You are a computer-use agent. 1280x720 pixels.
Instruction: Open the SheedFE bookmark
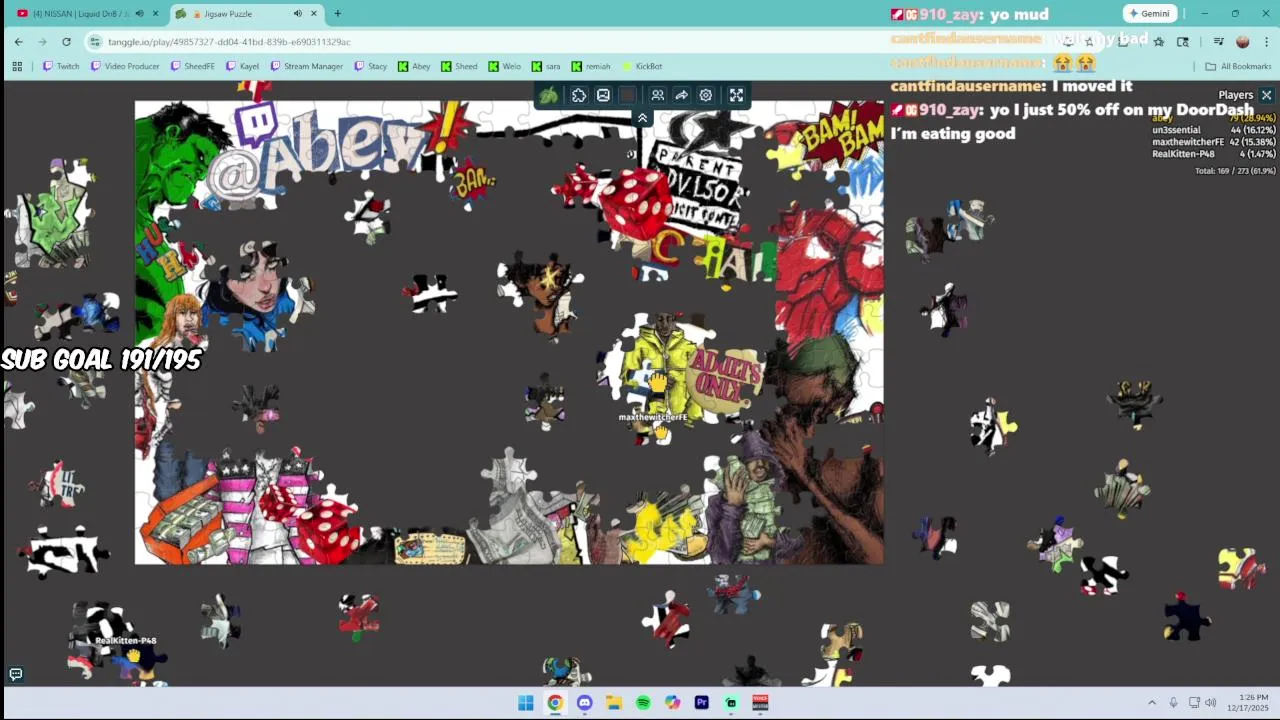(192, 66)
